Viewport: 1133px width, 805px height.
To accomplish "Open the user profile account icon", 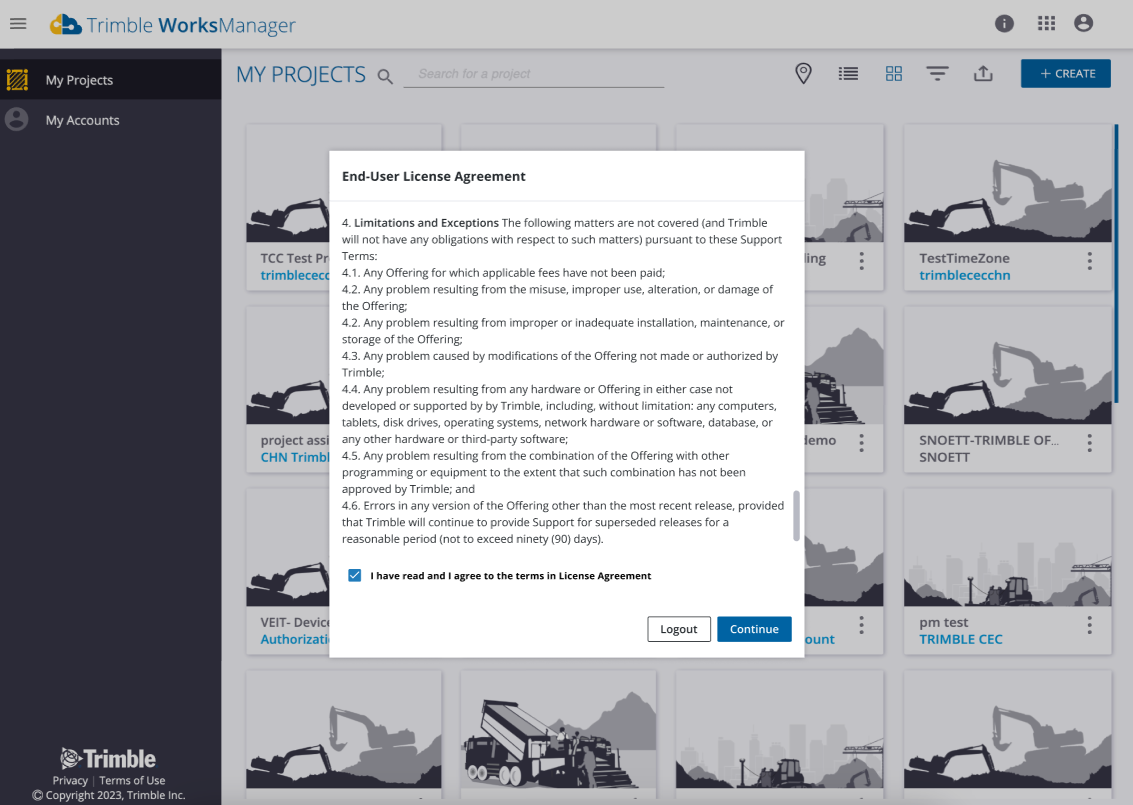I will tap(1083, 24).
